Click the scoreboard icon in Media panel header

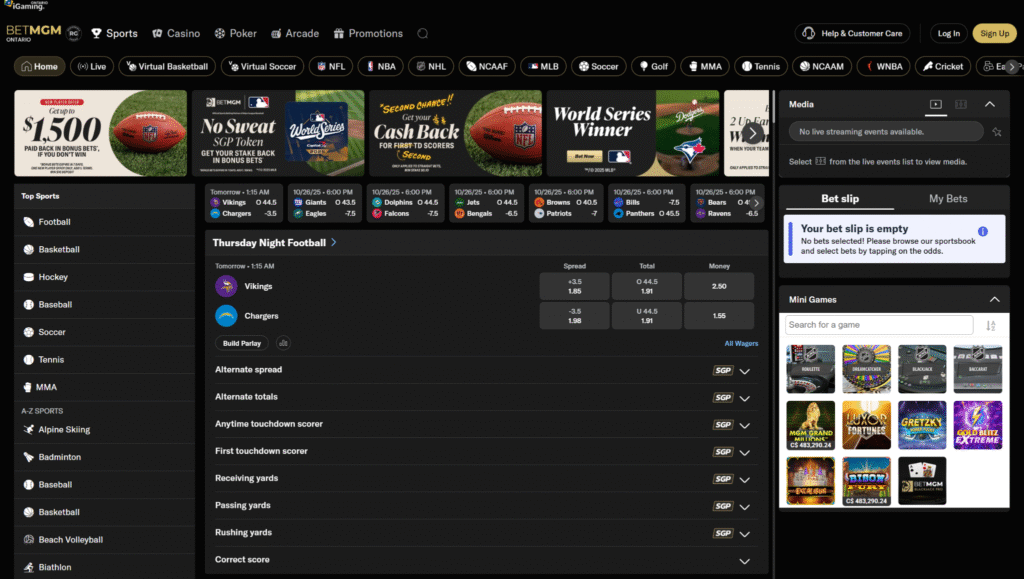point(960,104)
